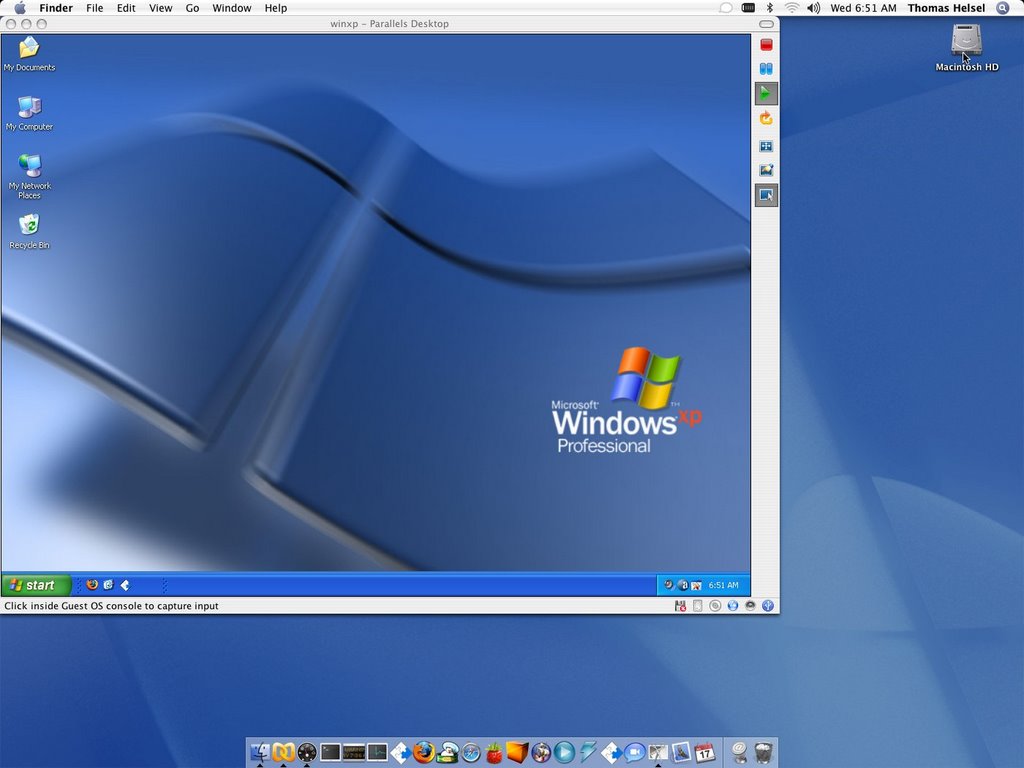Stop the virtual machine with the red button
This screenshot has width=1024, height=768.
[766, 44]
